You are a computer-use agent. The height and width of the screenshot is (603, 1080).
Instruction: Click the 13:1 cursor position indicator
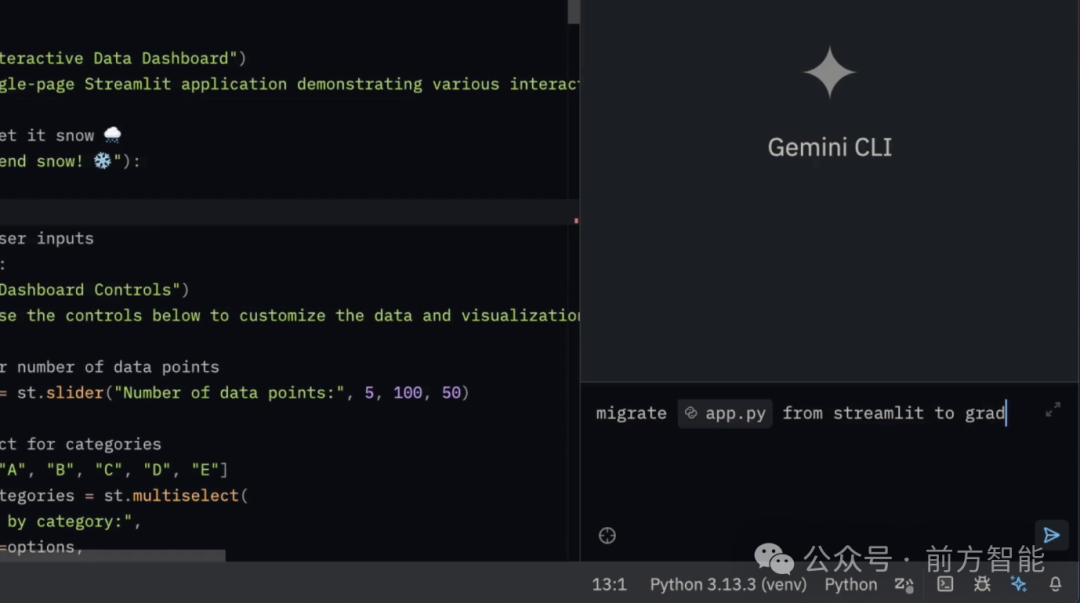coord(610,585)
